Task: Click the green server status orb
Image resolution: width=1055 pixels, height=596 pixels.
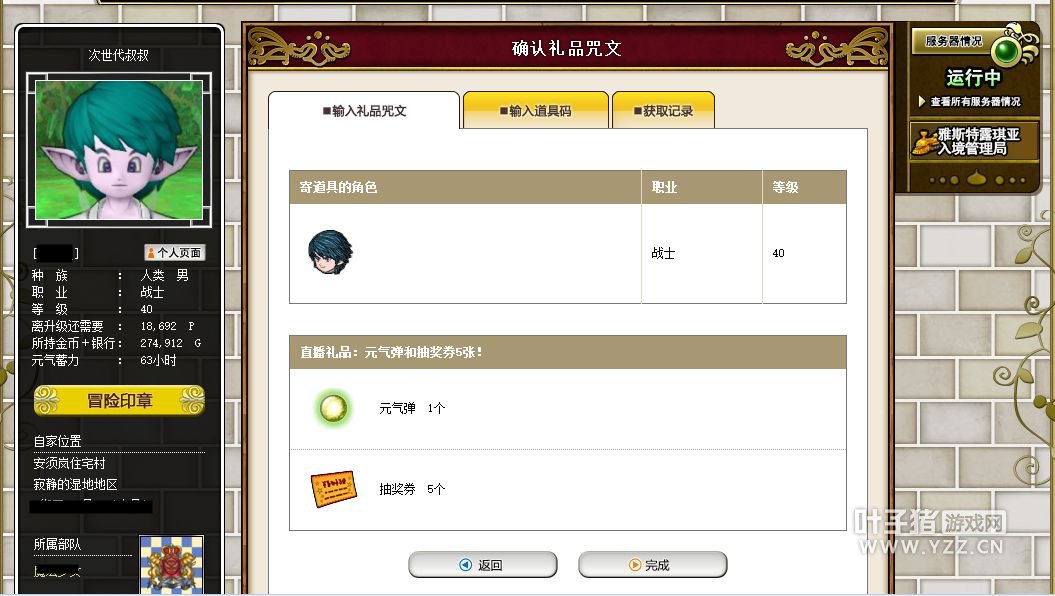Action: (1008, 51)
